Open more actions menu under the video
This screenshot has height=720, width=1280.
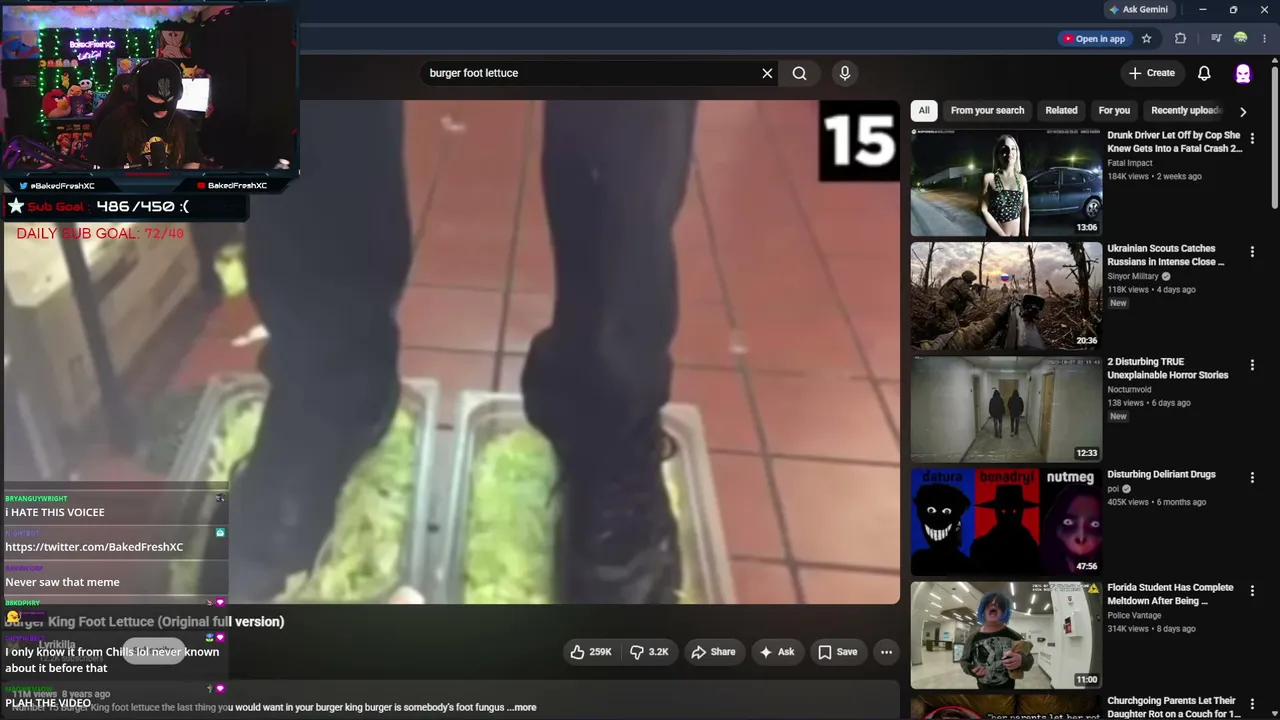pos(886,652)
